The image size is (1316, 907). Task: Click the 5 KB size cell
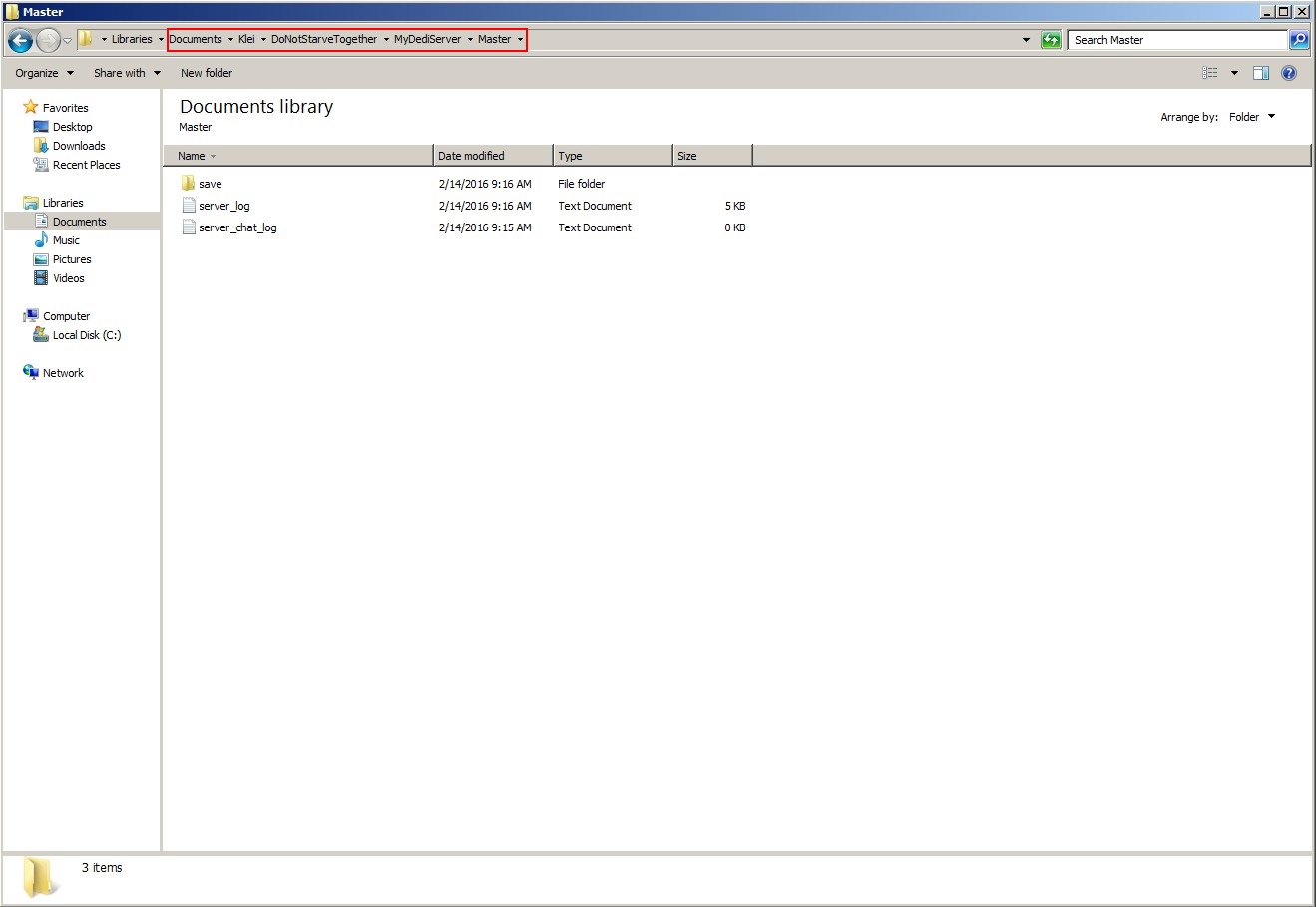coord(735,206)
